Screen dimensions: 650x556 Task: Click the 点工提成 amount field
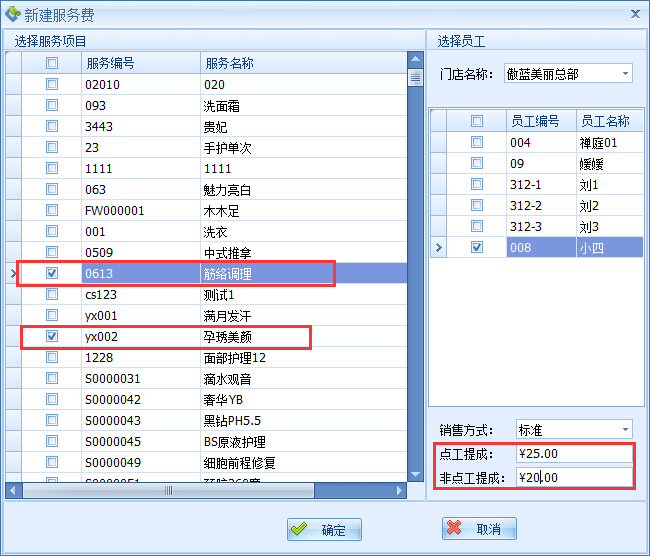click(573, 454)
